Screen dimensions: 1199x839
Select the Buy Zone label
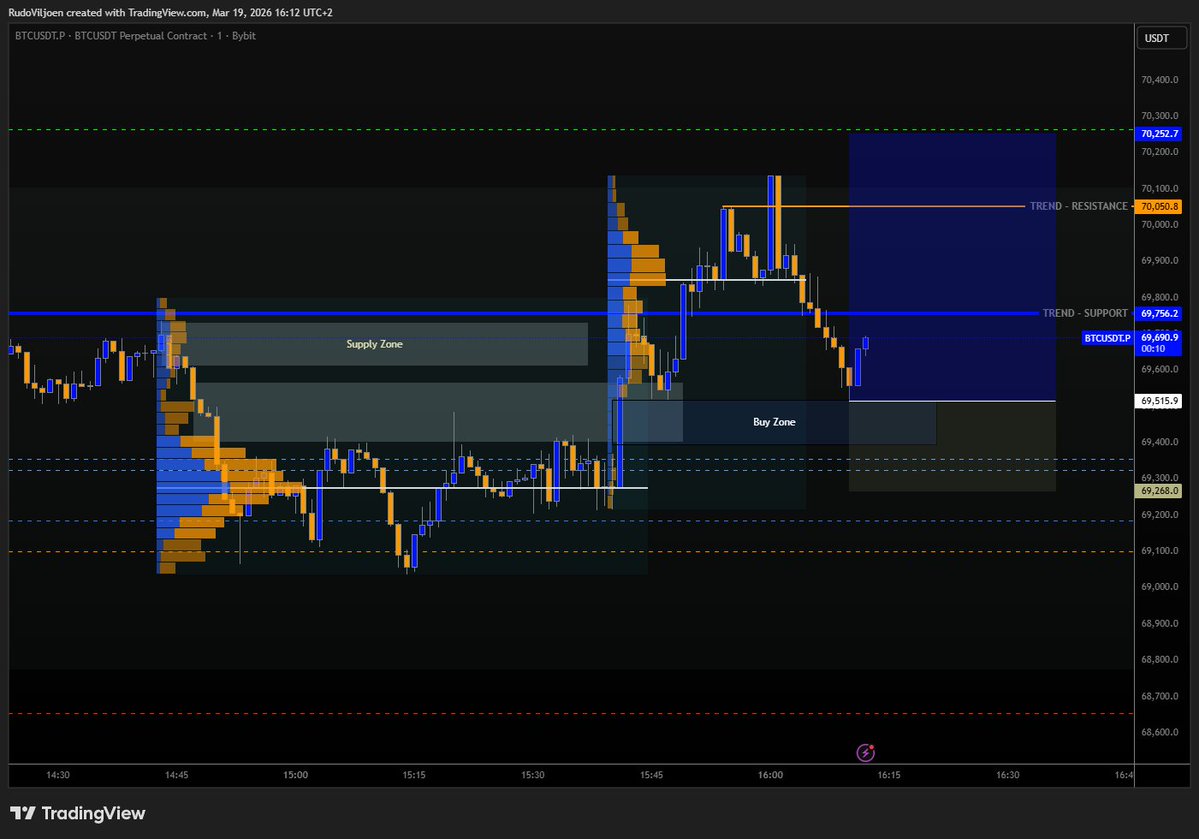774,422
